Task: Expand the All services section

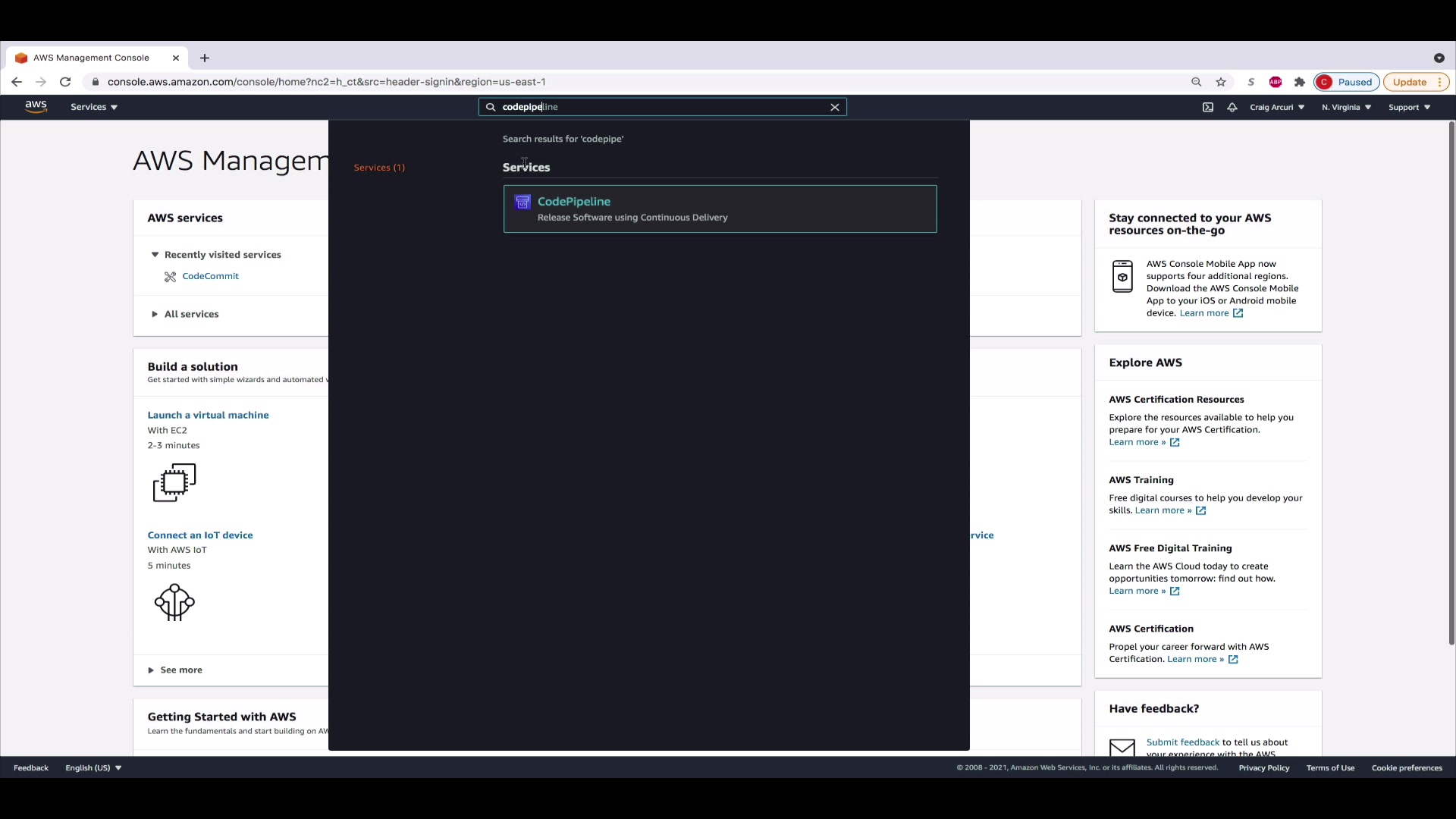Action: click(190, 314)
